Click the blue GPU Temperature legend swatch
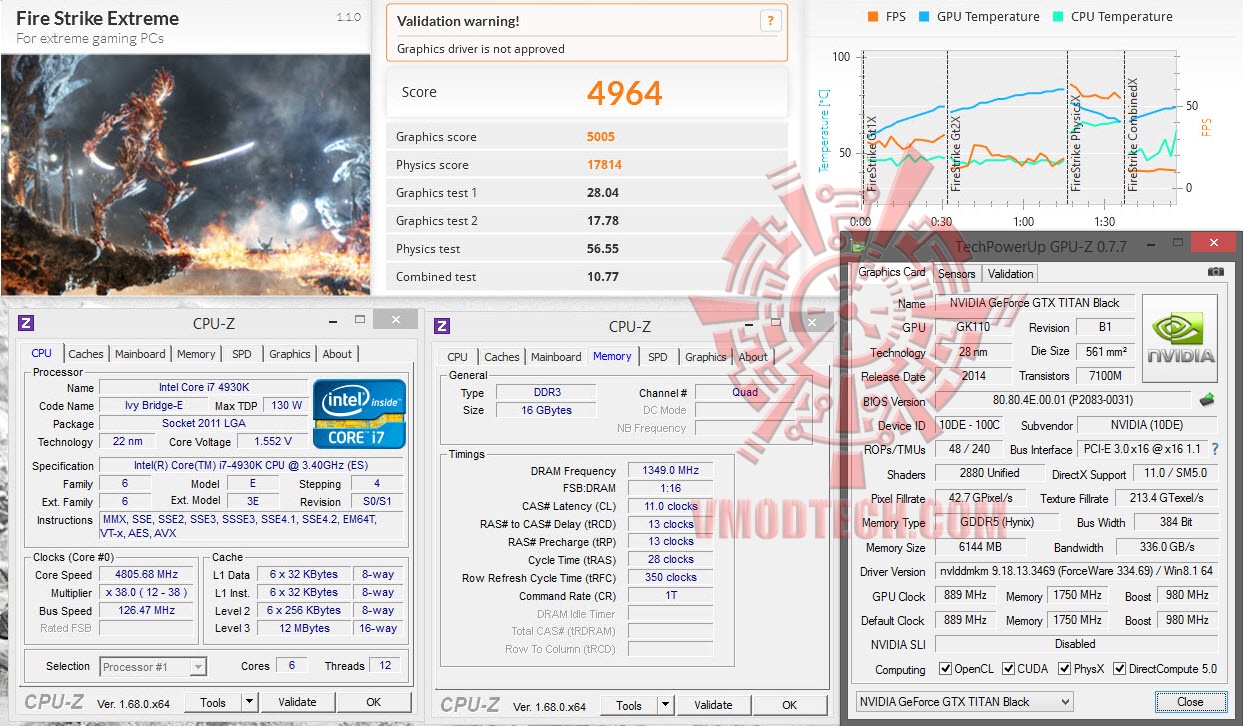This screenshot has width=1243, height=726. pyautogui.click(x=923, y=16)
